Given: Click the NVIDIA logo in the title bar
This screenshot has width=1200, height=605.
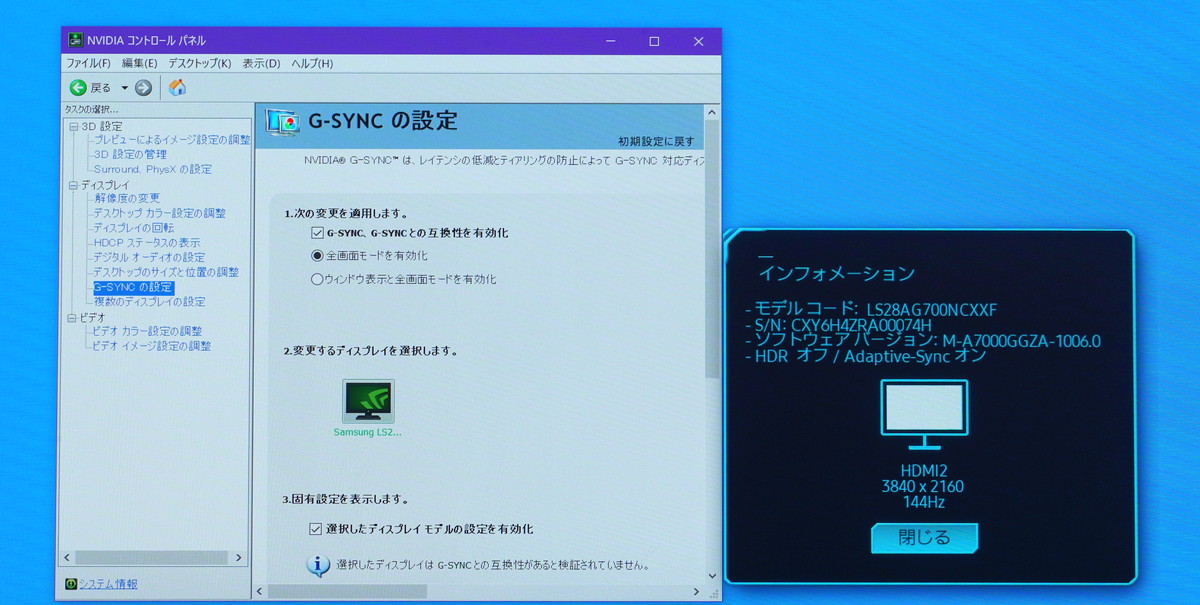Looking at the screenshot, I should [76, 41].
